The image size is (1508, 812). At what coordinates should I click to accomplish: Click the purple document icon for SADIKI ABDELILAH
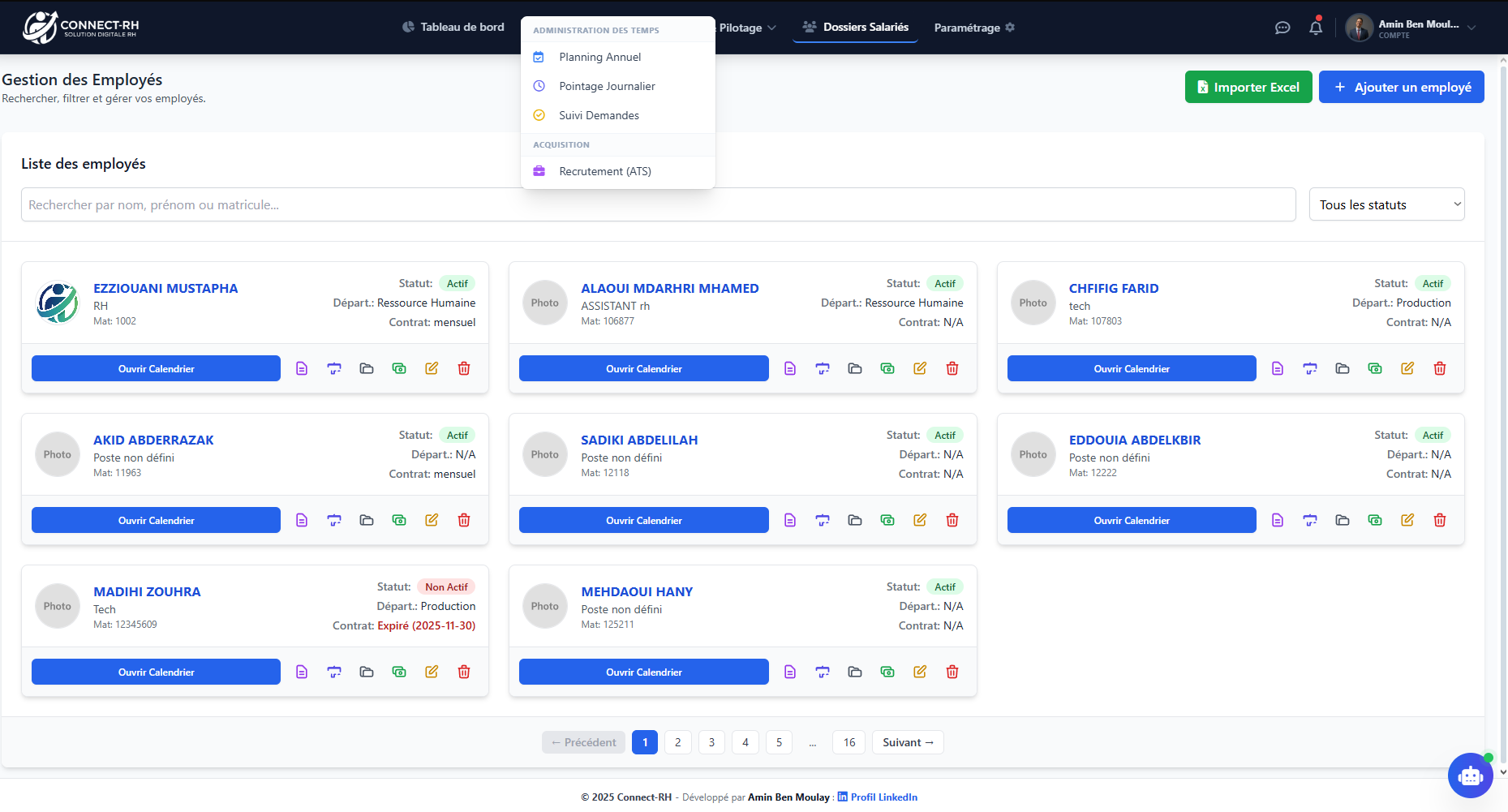[x=790, y=520]
